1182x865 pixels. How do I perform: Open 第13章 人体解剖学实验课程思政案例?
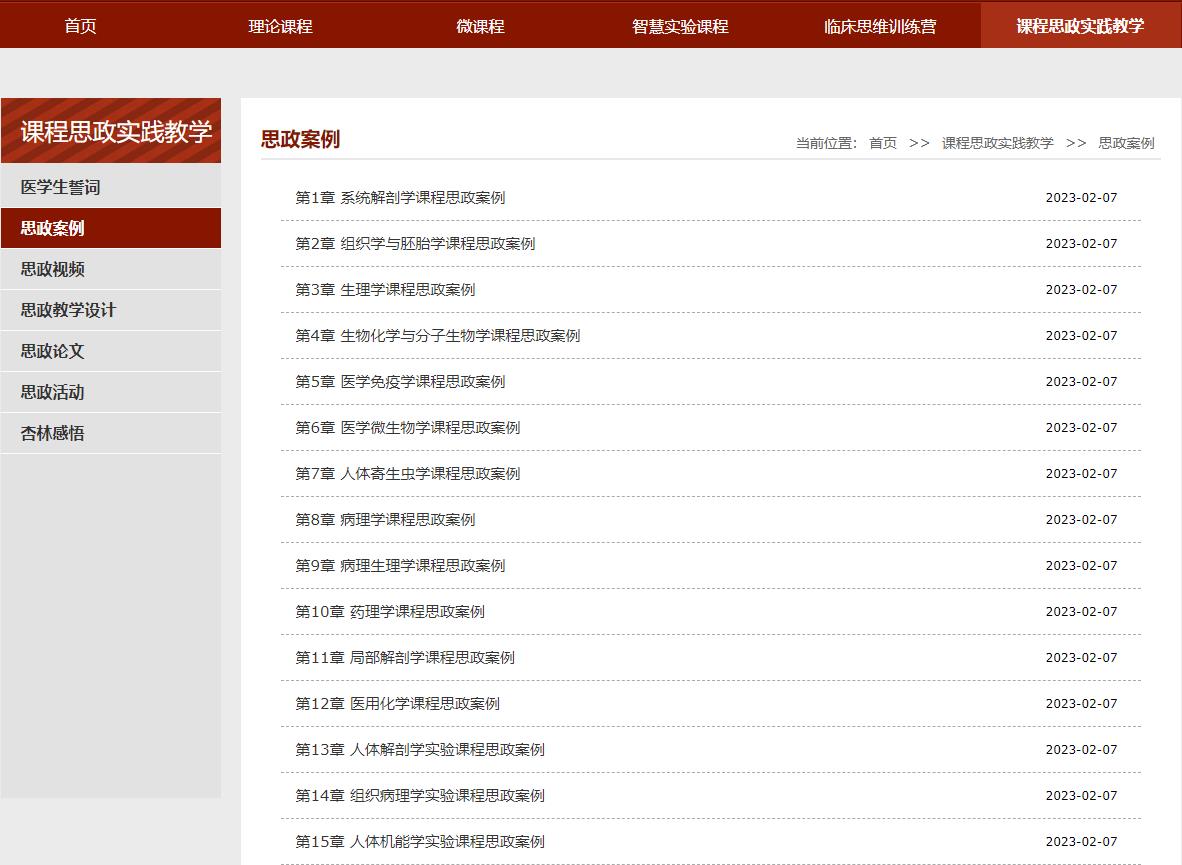point(420,750)
